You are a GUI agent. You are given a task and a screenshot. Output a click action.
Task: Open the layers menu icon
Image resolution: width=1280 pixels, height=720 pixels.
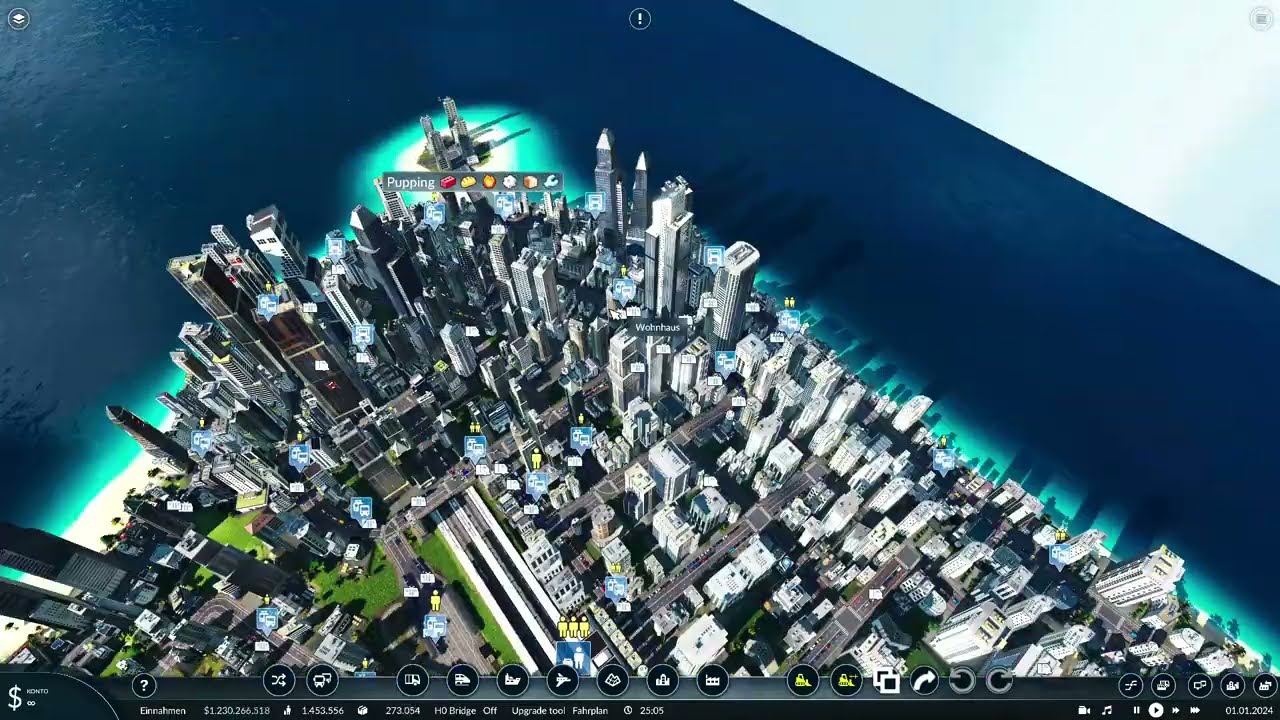(18, 19)
